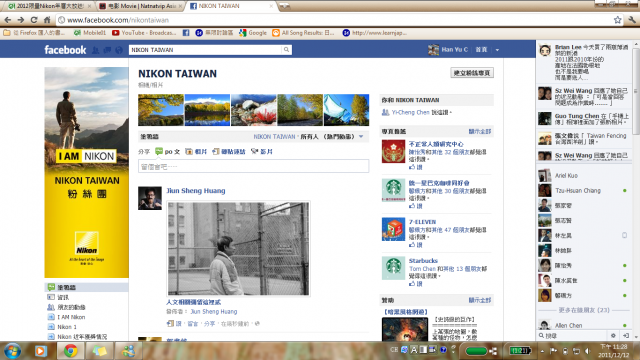Like the 7-ELEVEN page with thumbs-up
Viewport: 640px width, 360px height.
point(416,245)
